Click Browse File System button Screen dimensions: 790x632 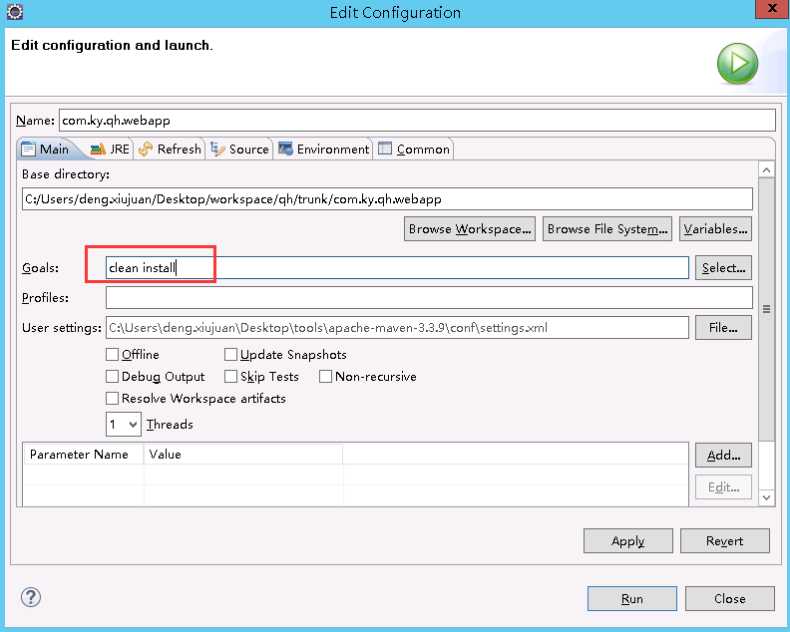point(607,229)
